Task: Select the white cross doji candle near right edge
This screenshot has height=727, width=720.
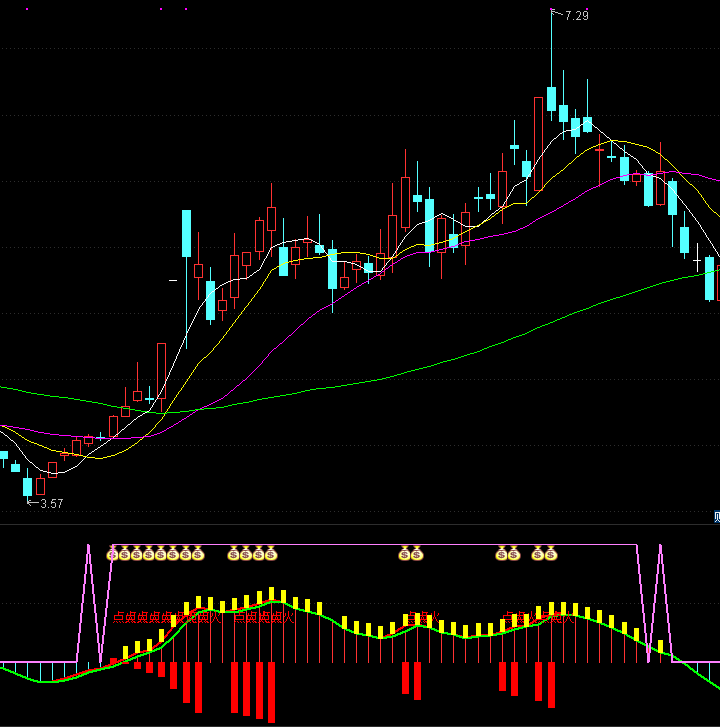Action: pyautogui.click(x=697, y=261)
